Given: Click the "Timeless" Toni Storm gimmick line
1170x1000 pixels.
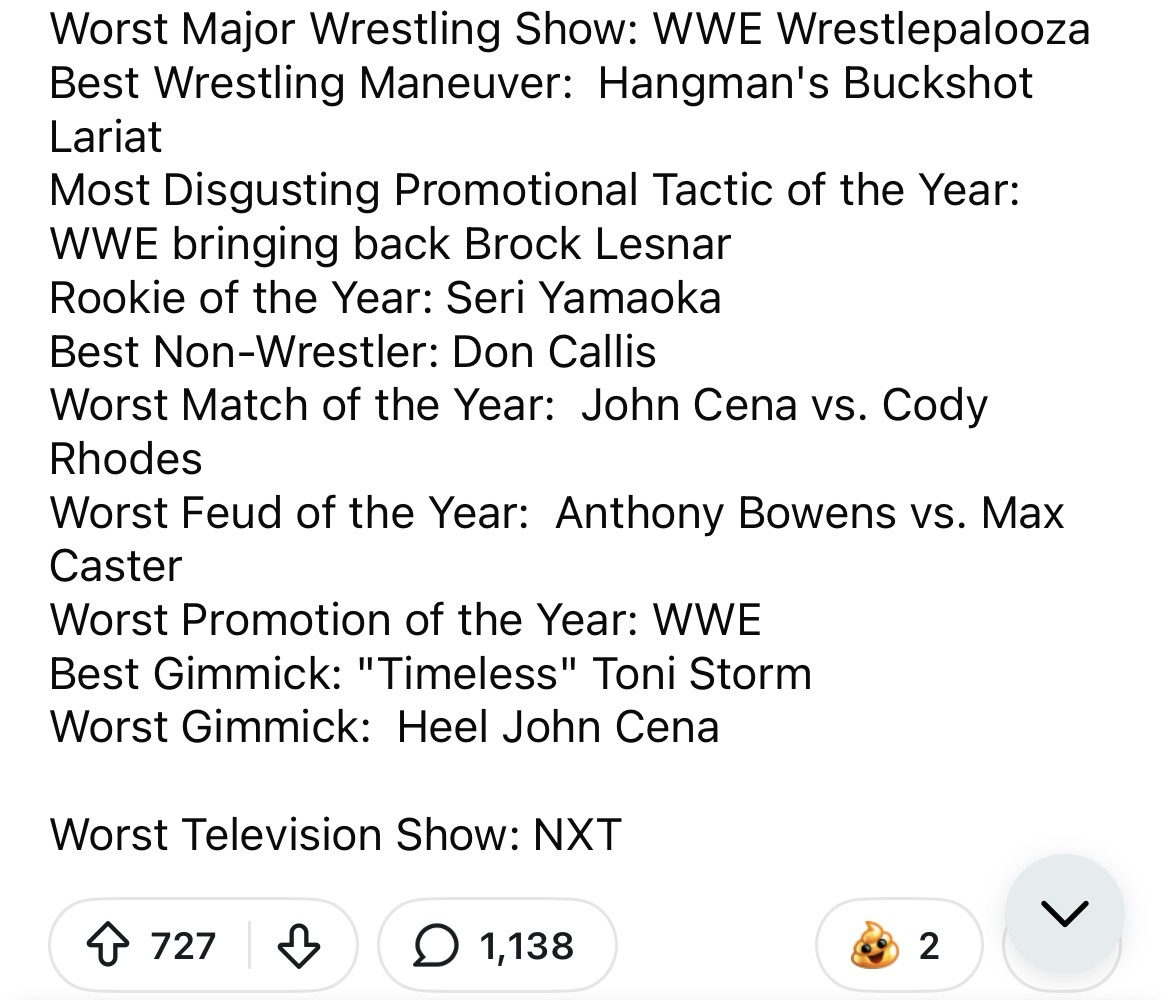Looking at the screenshot, I should (x=430, y=673).
